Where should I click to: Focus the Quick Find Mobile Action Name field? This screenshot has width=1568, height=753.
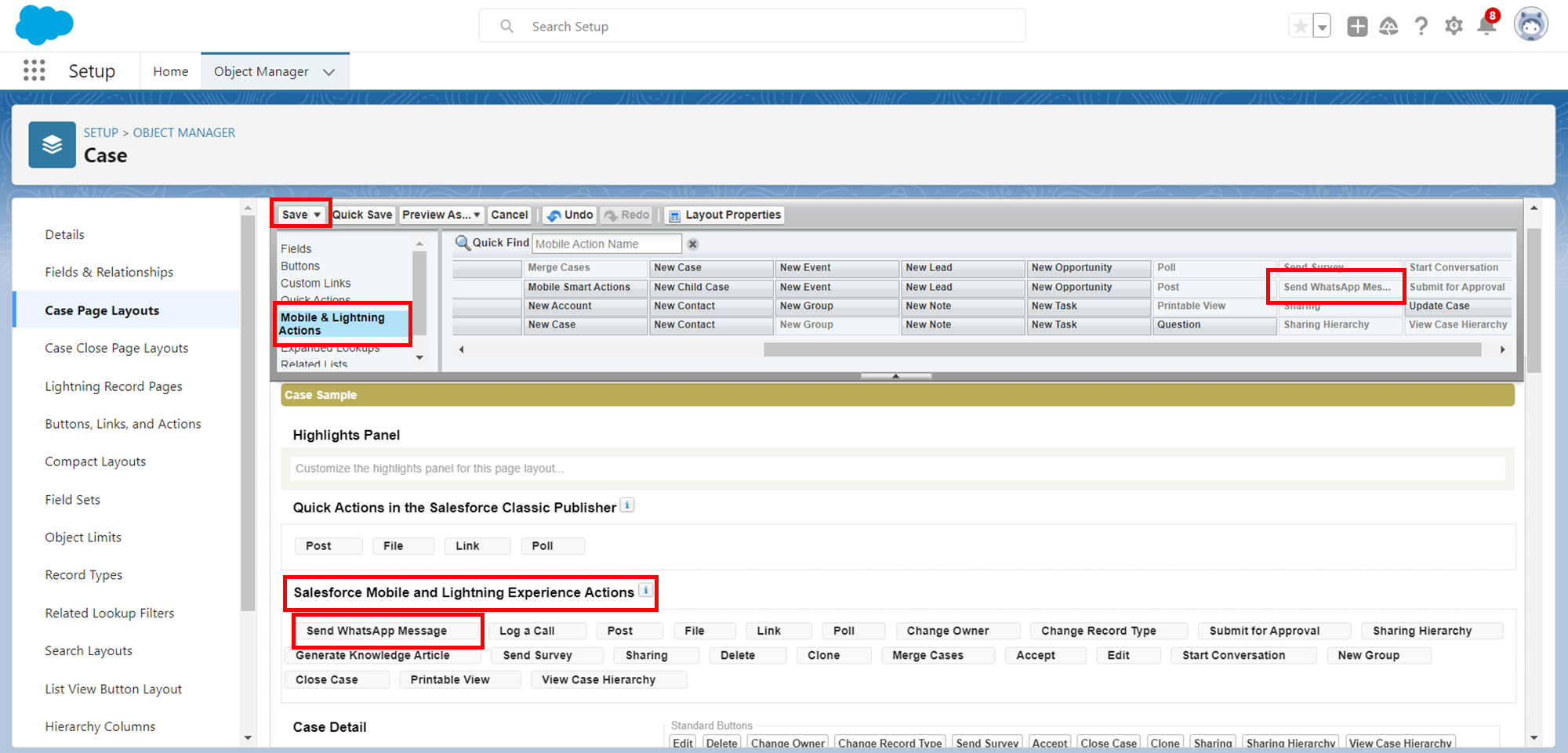point(607,244)
